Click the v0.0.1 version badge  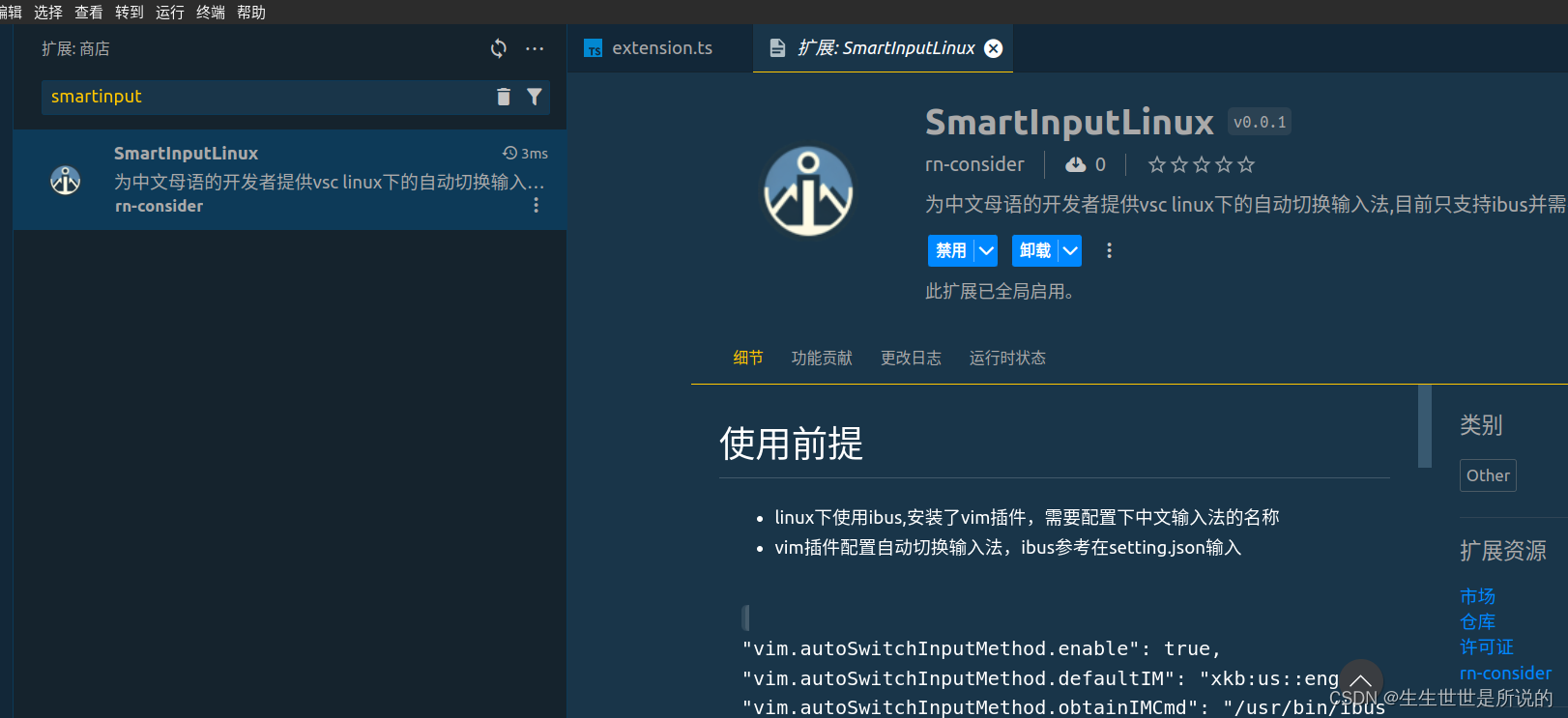pyautogui.click(x=1260, y=122)
